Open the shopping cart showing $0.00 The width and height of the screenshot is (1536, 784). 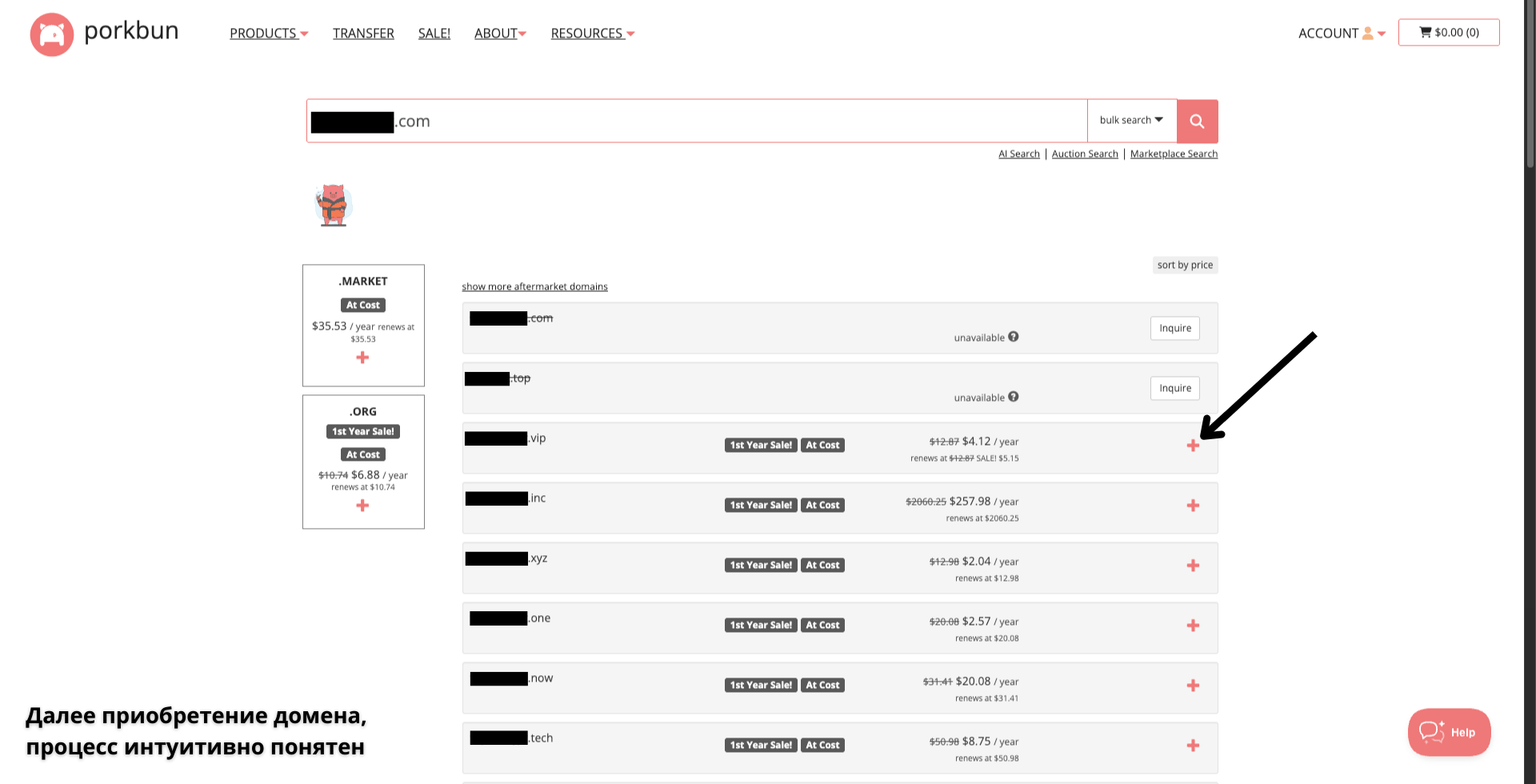(1449, 33)
